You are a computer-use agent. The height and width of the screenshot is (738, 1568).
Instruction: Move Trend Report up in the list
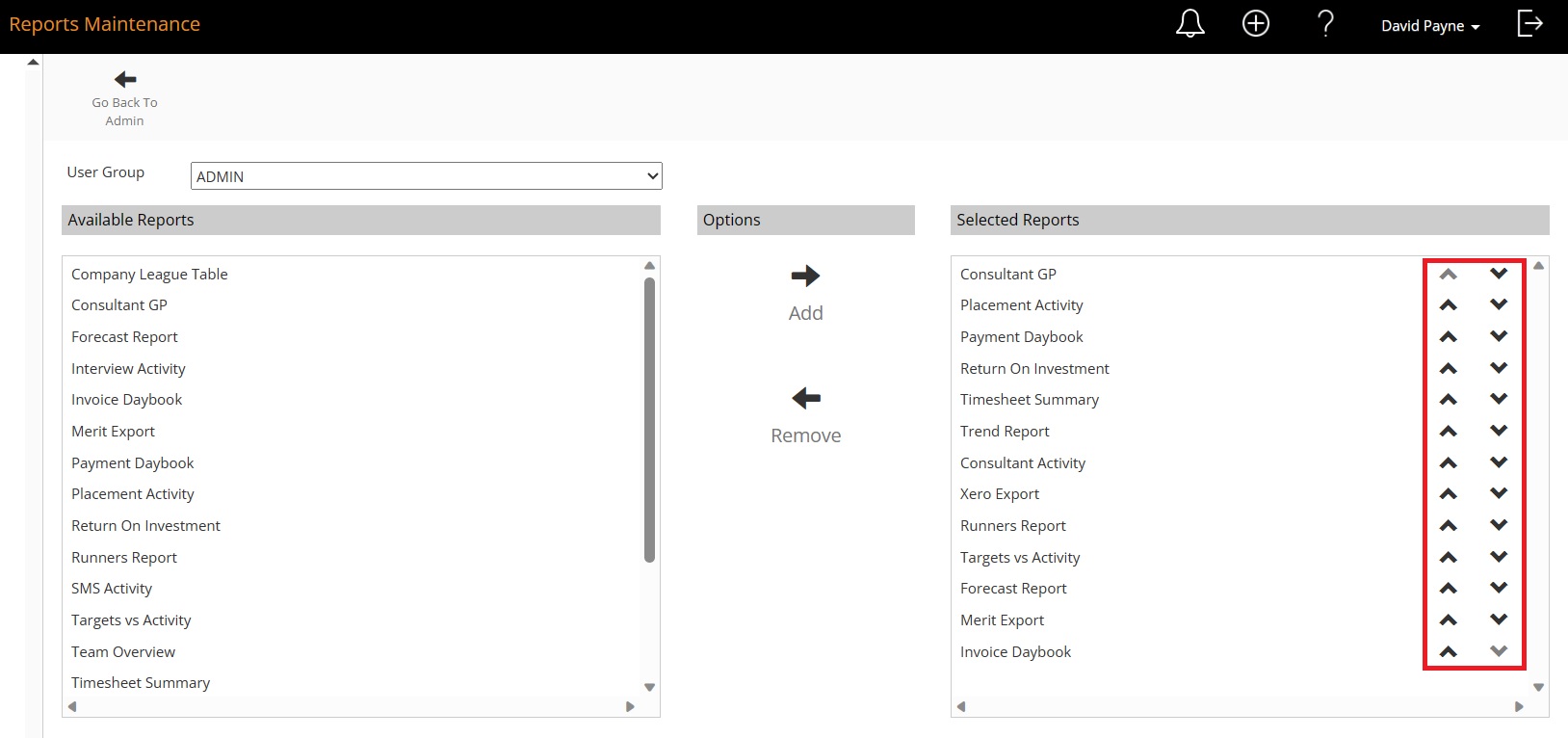coord(1448,432)
